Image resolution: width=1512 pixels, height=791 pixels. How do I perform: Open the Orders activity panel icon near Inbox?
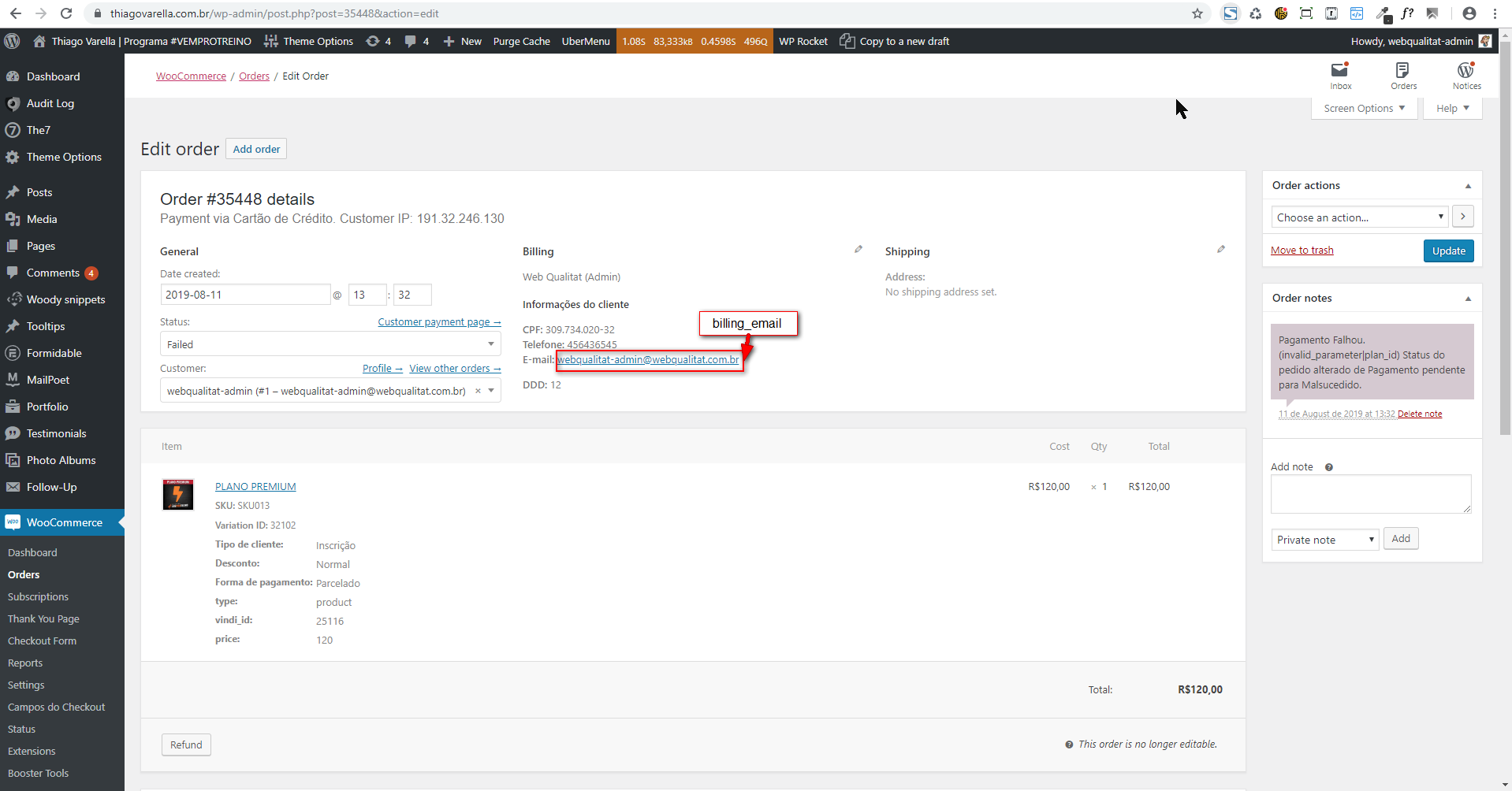pos(1403,76)
